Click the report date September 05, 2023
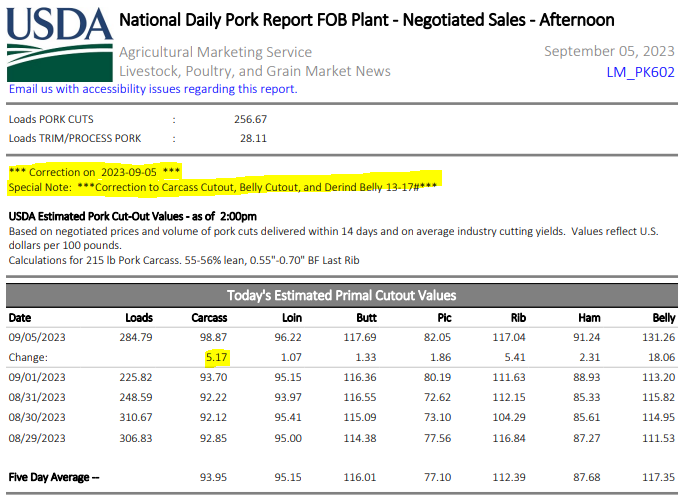Image resolution: width=694 pixels, height=500 pixels. point(612,51)
